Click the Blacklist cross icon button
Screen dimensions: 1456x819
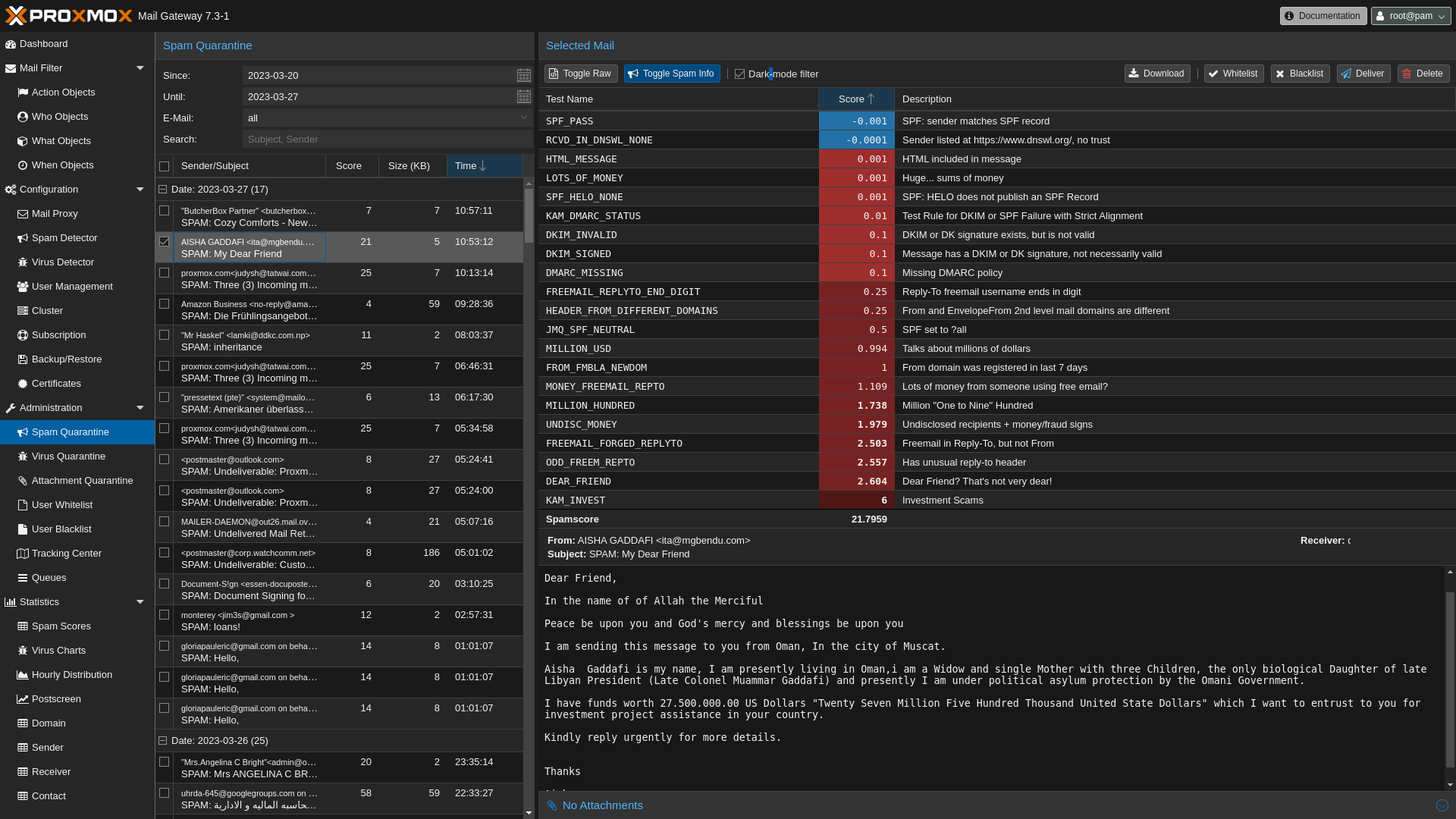[1300, 74]
